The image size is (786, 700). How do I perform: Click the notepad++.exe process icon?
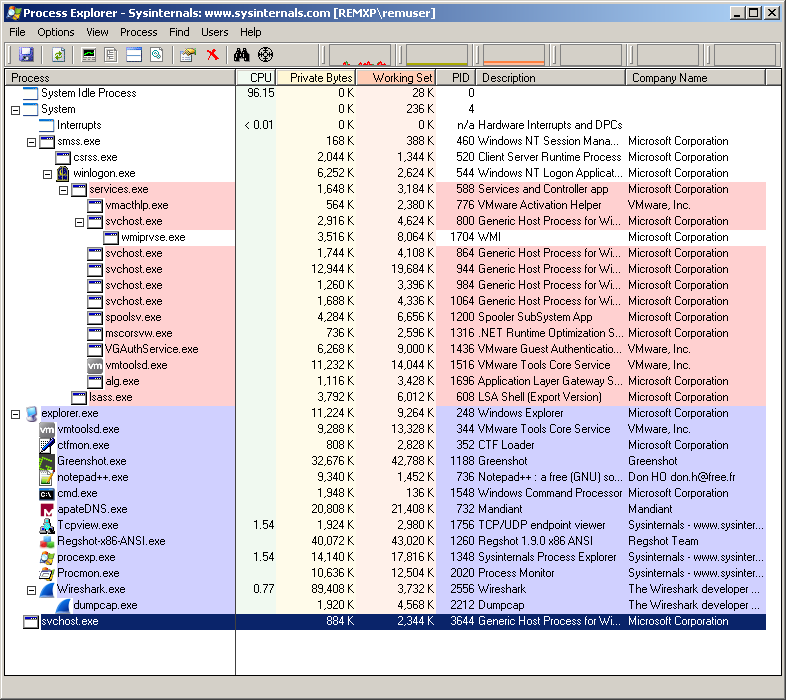coord(47,477)
